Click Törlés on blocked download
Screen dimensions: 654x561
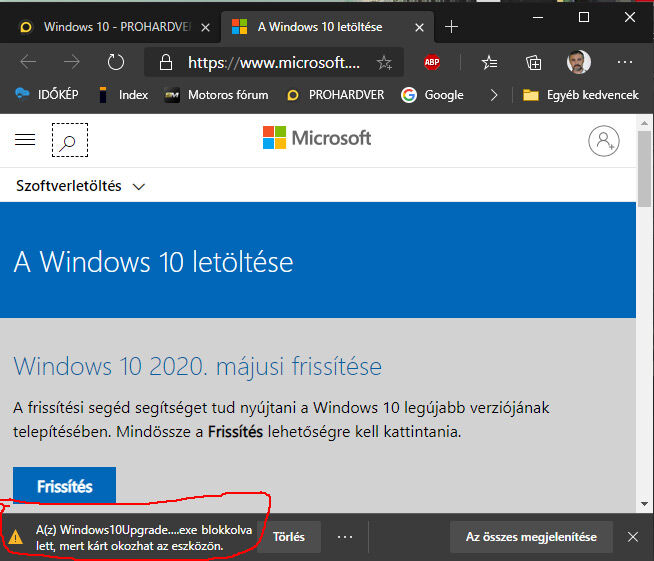(x=289, y=537)
